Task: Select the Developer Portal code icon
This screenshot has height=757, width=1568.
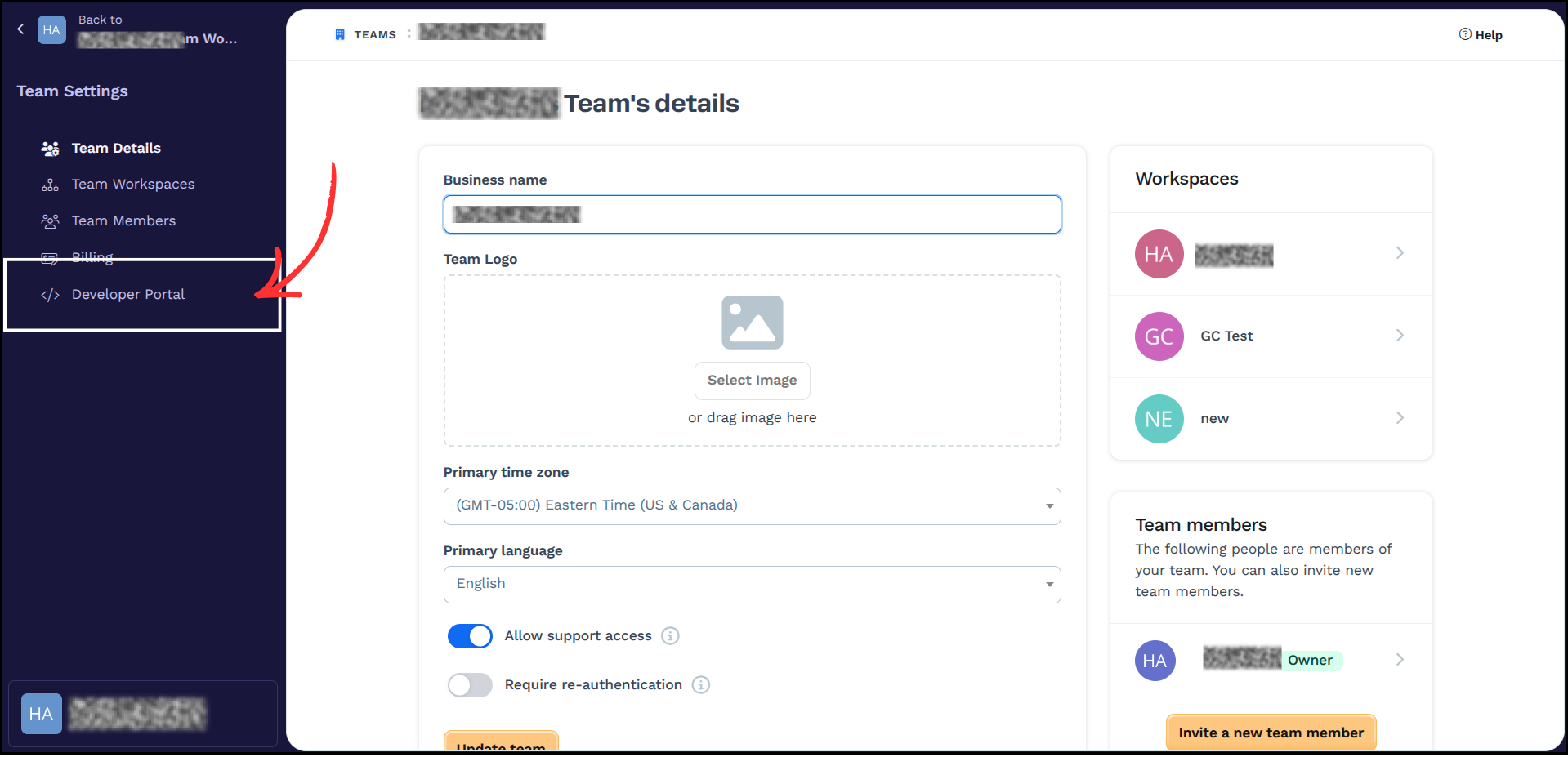Action: pyautogui.click(x=49, y=294)
